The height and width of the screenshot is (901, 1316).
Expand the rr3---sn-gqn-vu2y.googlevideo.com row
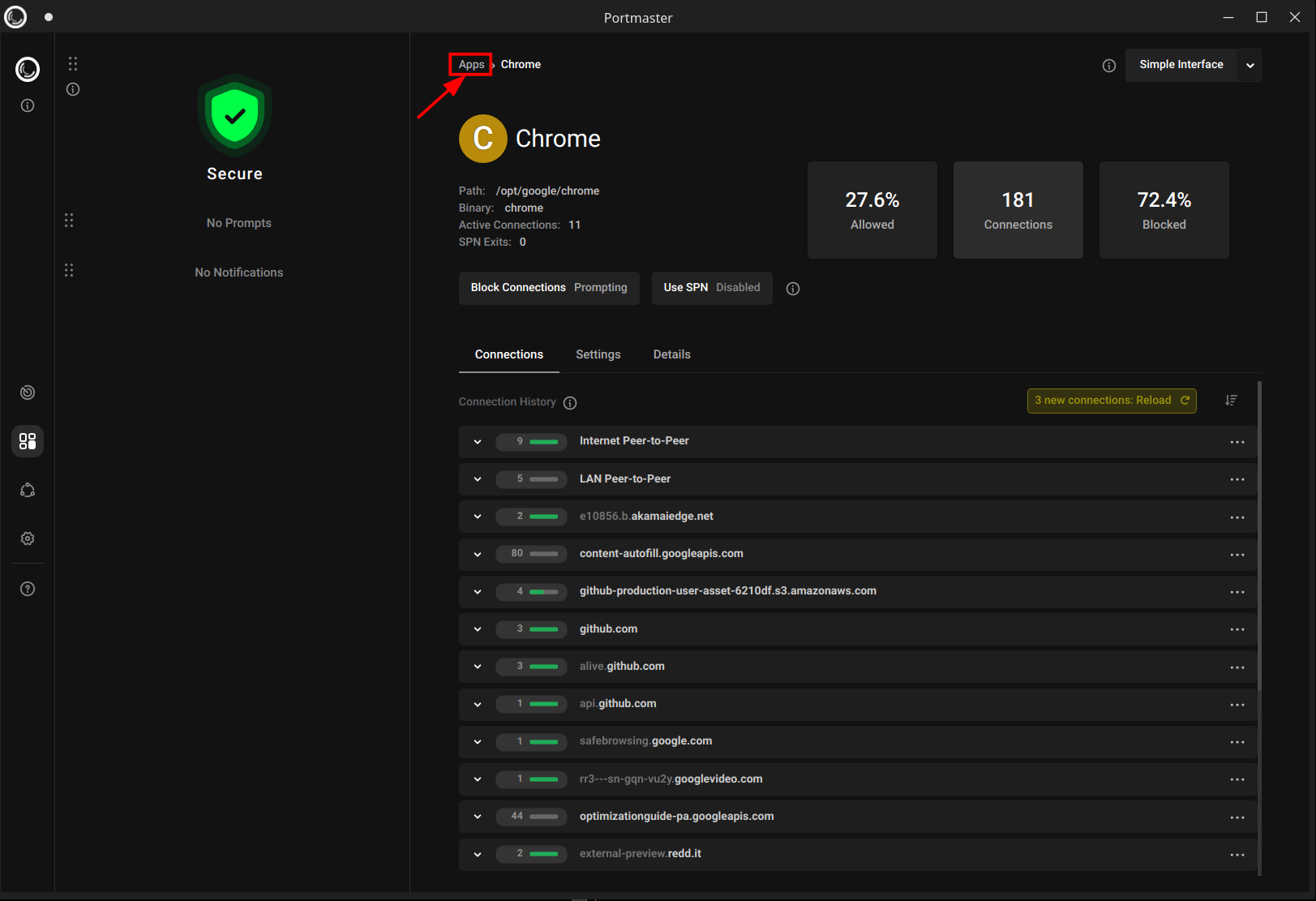pyautogui.click(x=478, y=779)
